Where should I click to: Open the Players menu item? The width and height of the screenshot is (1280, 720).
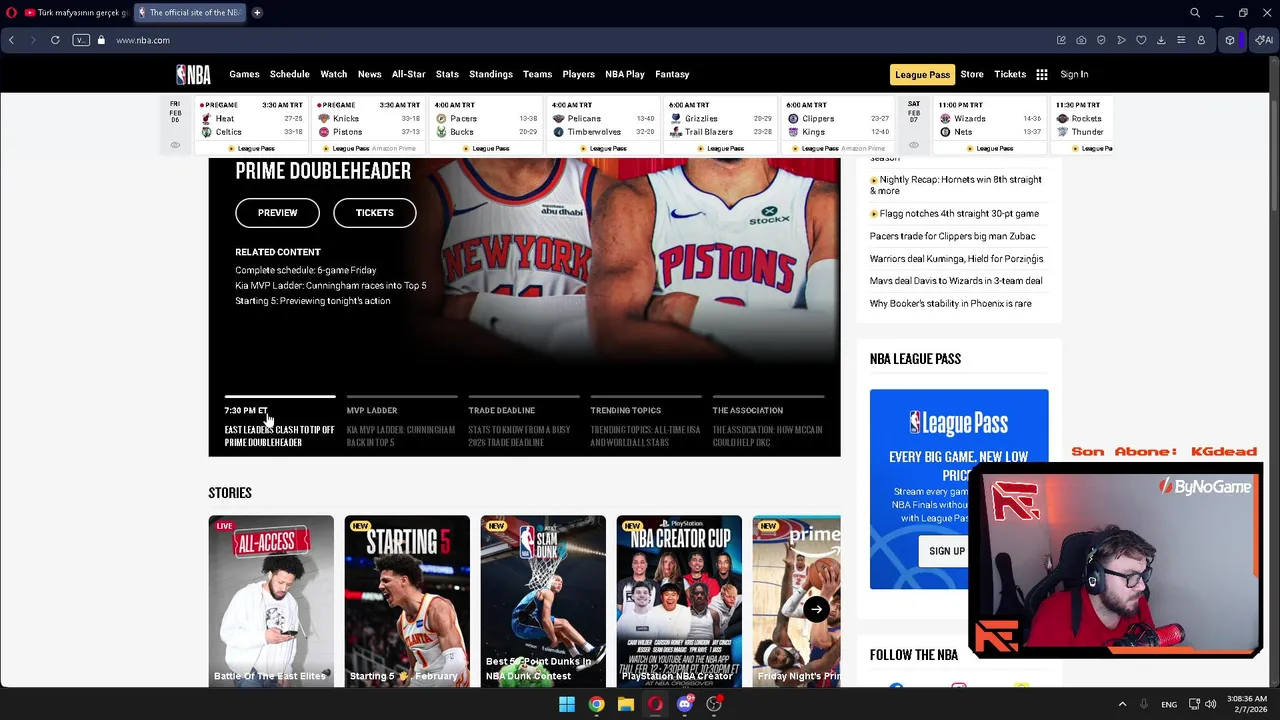click(578, 74)
